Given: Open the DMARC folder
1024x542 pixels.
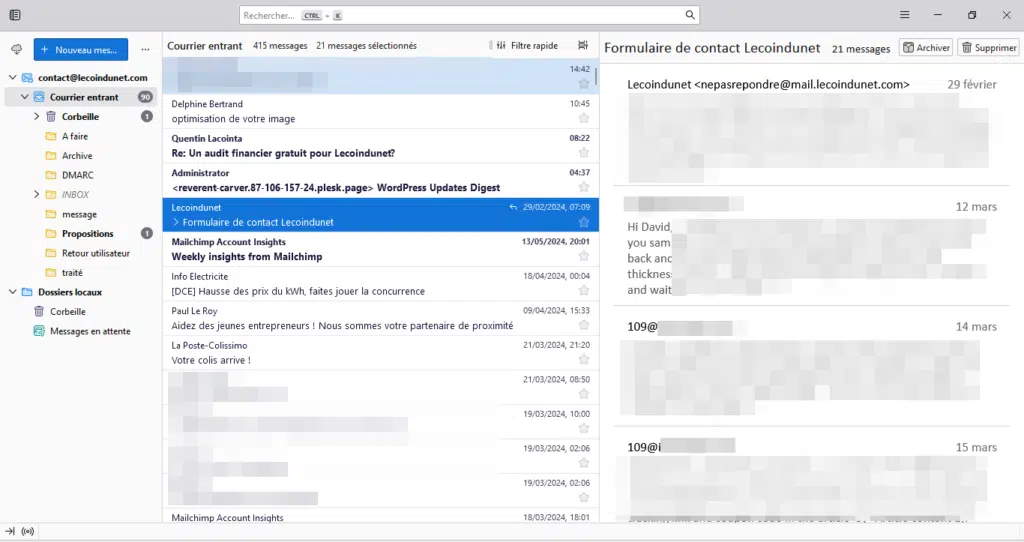Looking at the screenshot, I should [x=77, y=175].
